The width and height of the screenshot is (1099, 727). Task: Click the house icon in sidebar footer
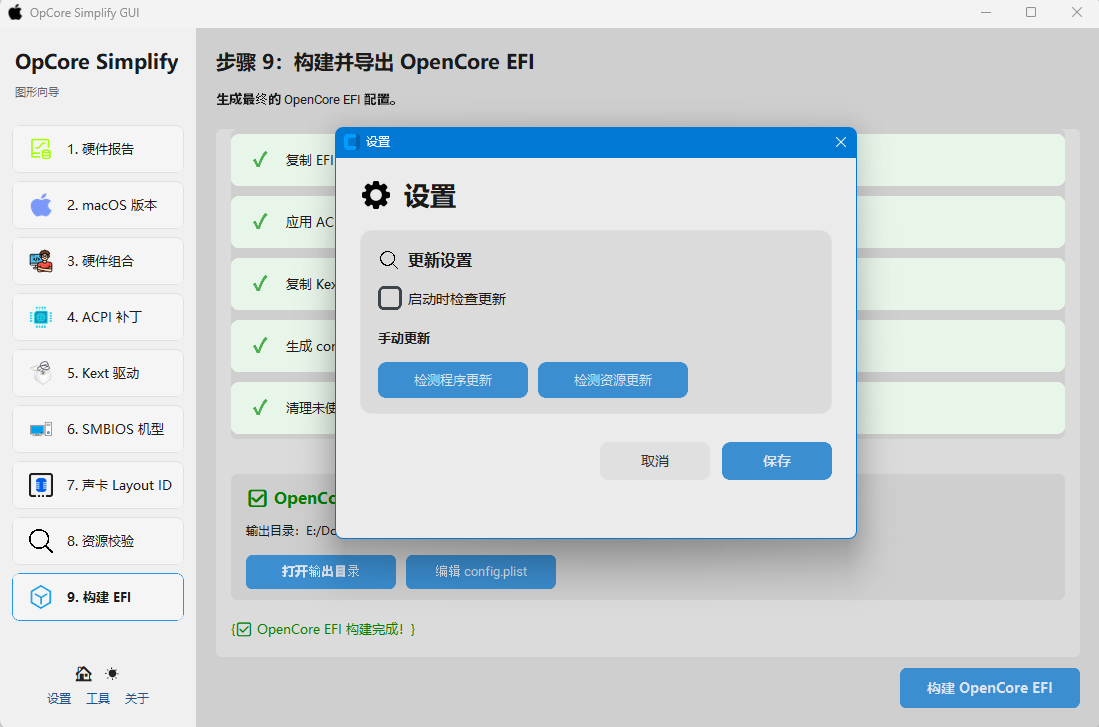(83, 674)
